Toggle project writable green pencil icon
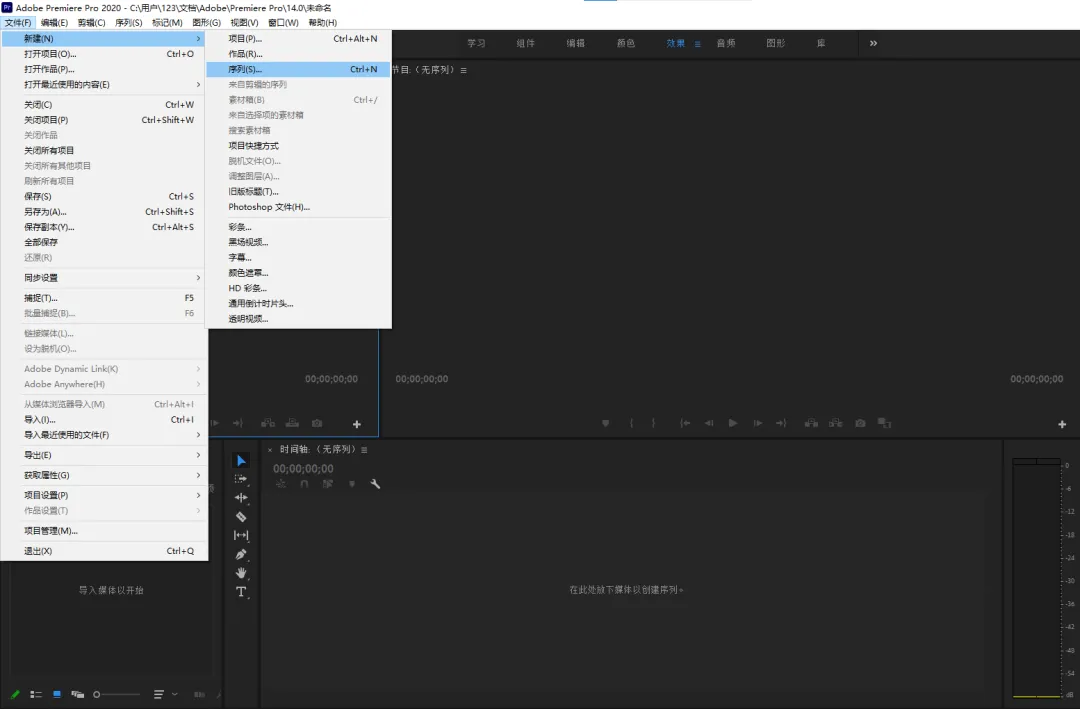 15,695
